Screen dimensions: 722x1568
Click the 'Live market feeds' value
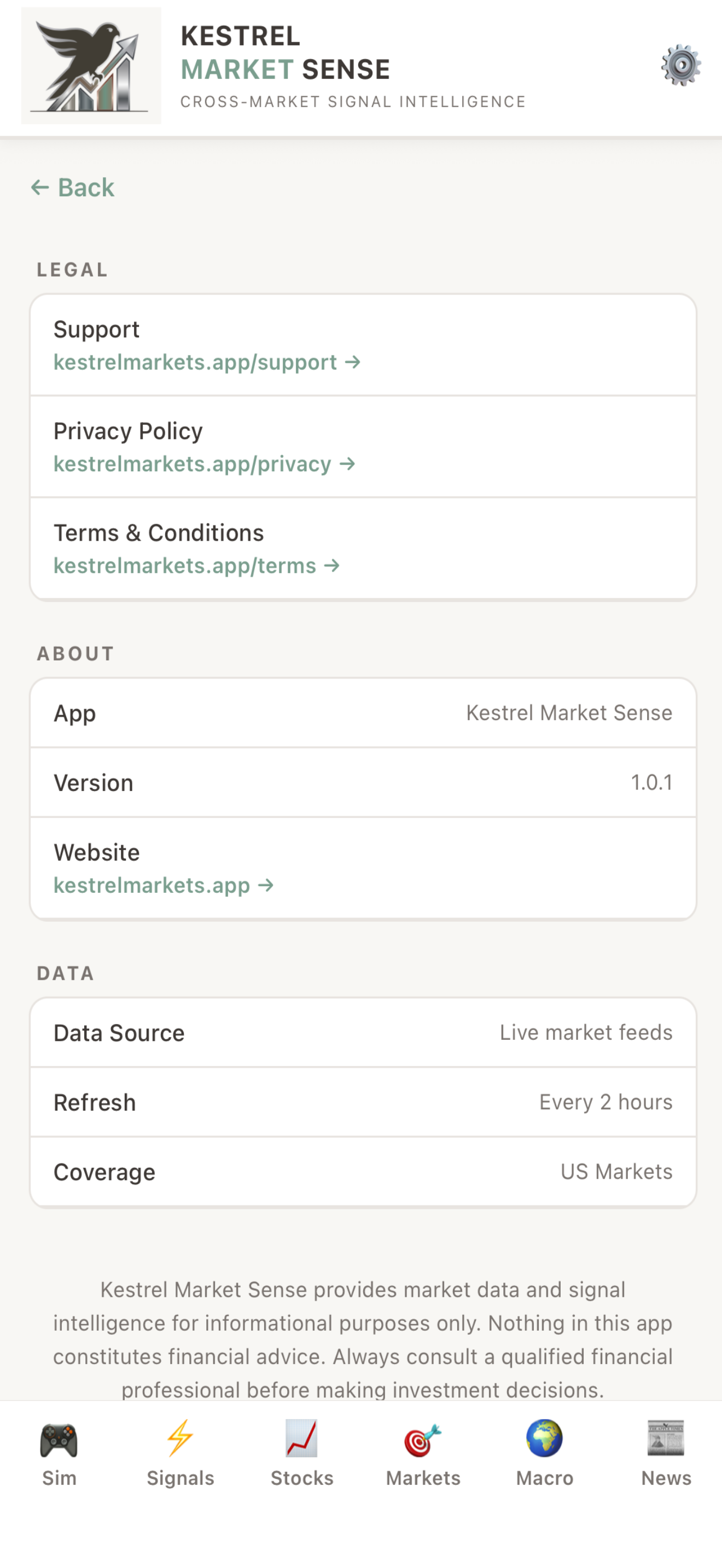tap(586, 1032)
